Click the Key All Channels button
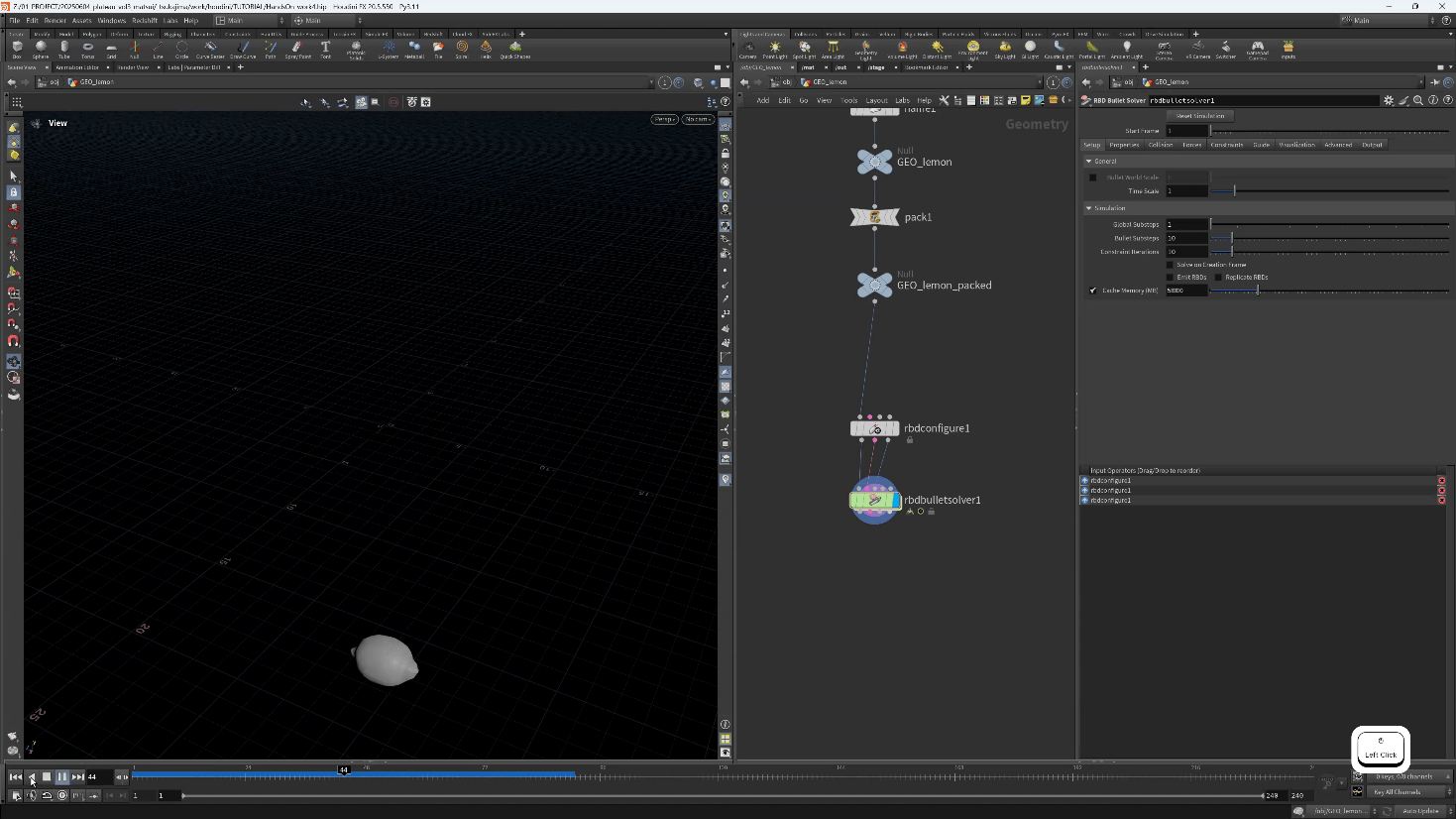The width and height of the screenshot is (1456, 819). (x=1398, y=792)
